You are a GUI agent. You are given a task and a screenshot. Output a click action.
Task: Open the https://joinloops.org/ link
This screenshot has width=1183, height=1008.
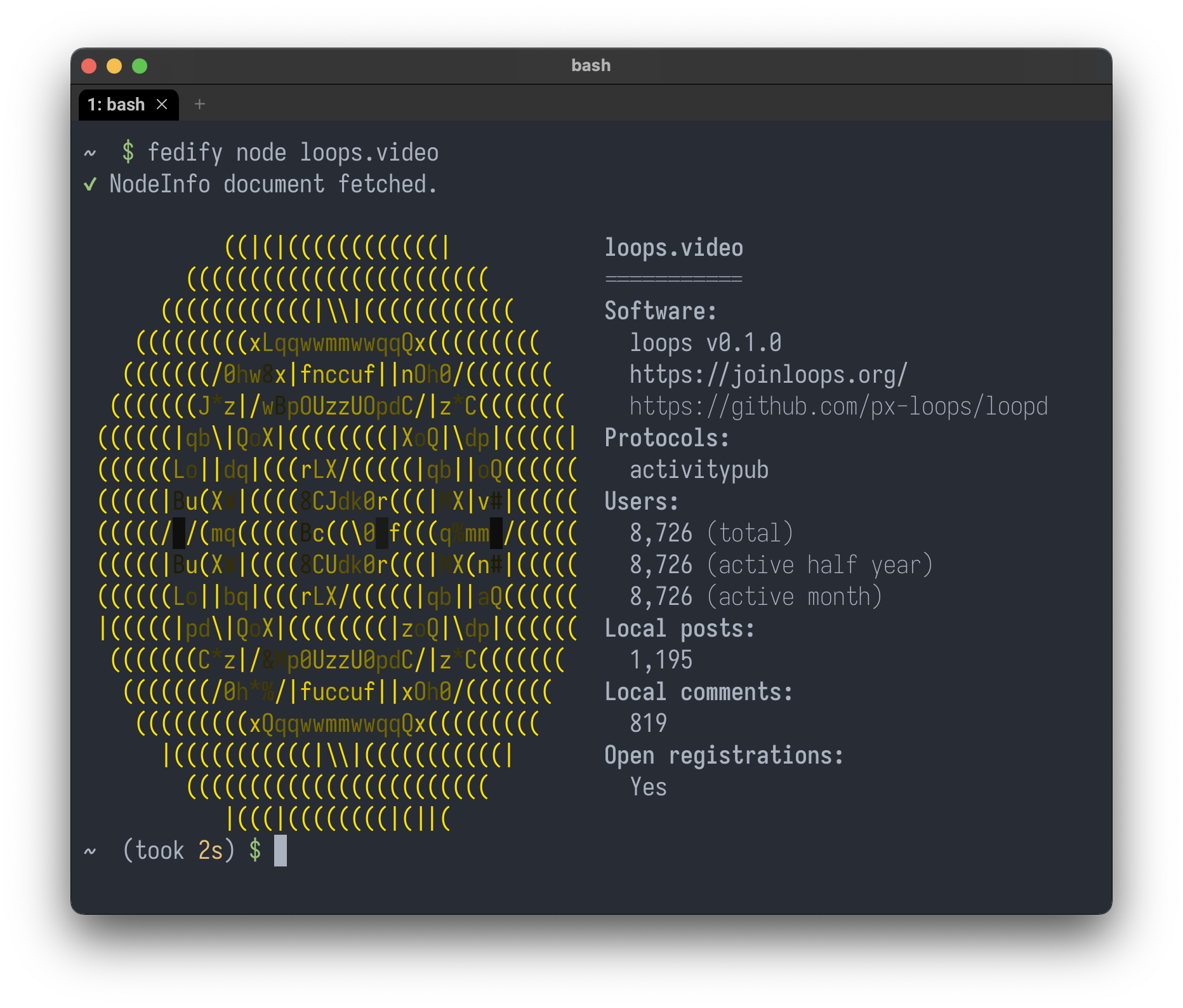pyautogui.click(x=769, y=375)
